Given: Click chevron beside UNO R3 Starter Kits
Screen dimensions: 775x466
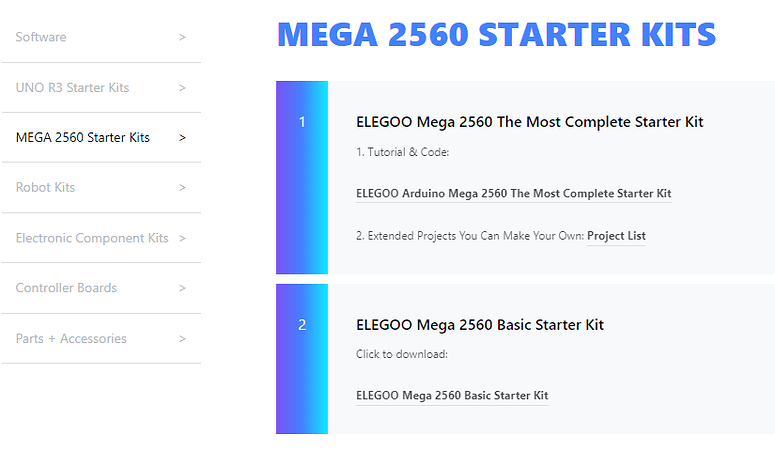Looking at the screenshot, I should click(x=182, y=87).
